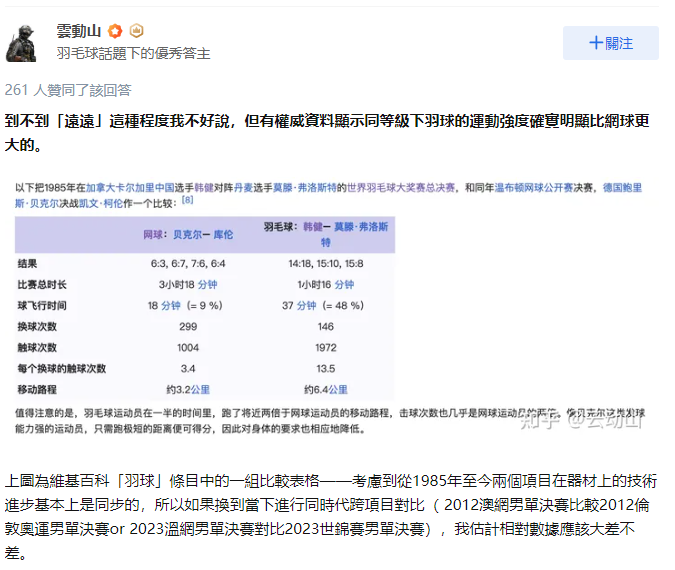This screenshot has width=675, height=570.
Task: Click 分钟 link after 3小时18
Action: pos(205,284)
